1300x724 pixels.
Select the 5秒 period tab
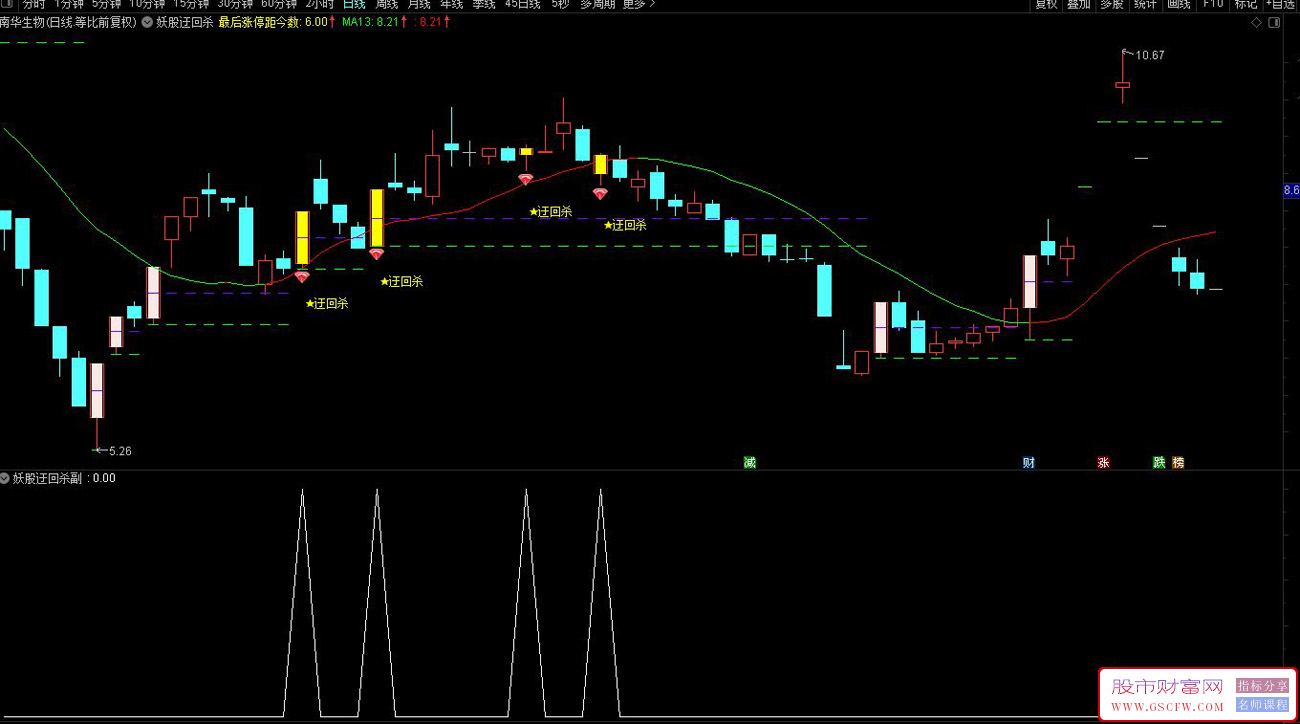(560, 4)
